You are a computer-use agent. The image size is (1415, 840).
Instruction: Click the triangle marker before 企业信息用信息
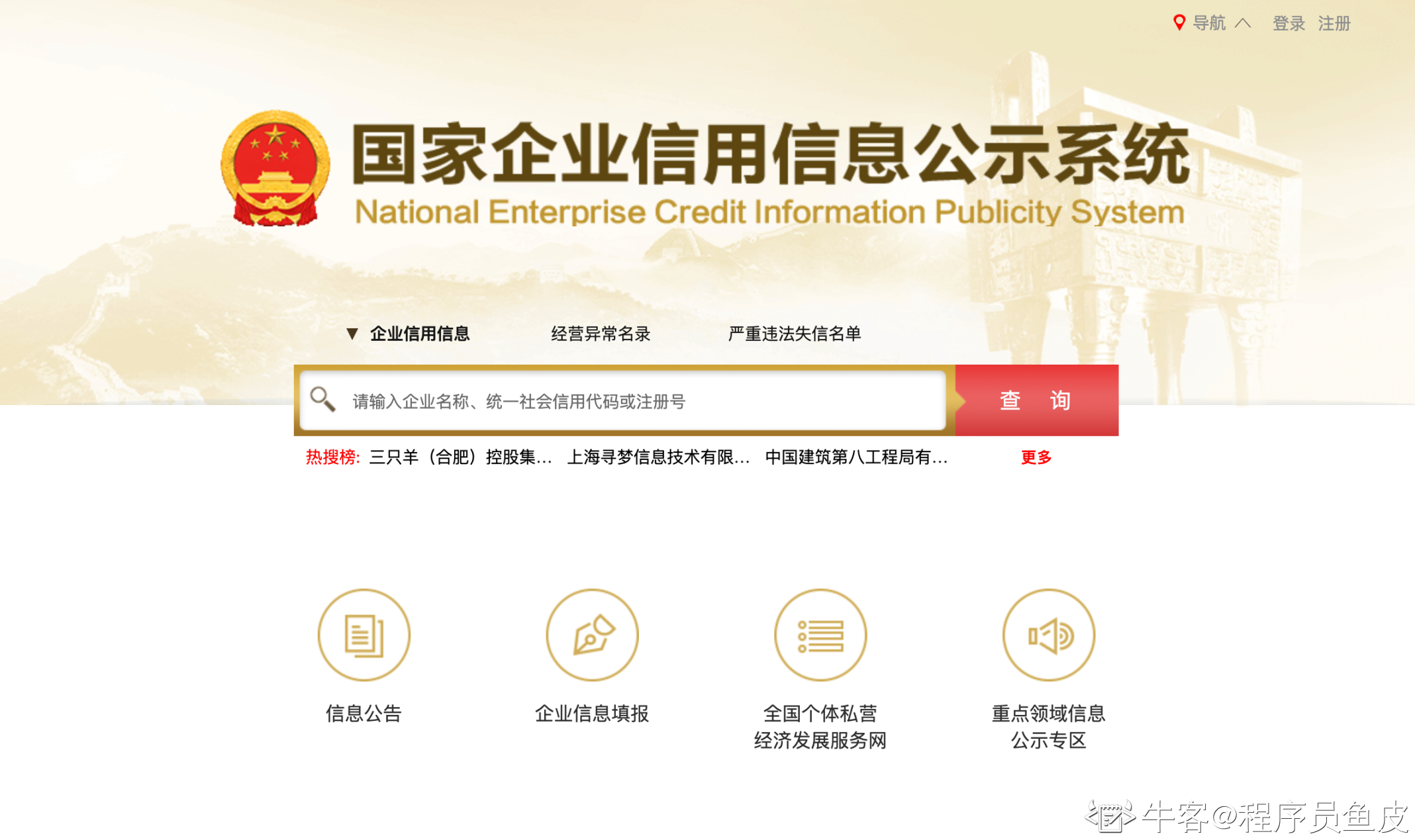352,334
